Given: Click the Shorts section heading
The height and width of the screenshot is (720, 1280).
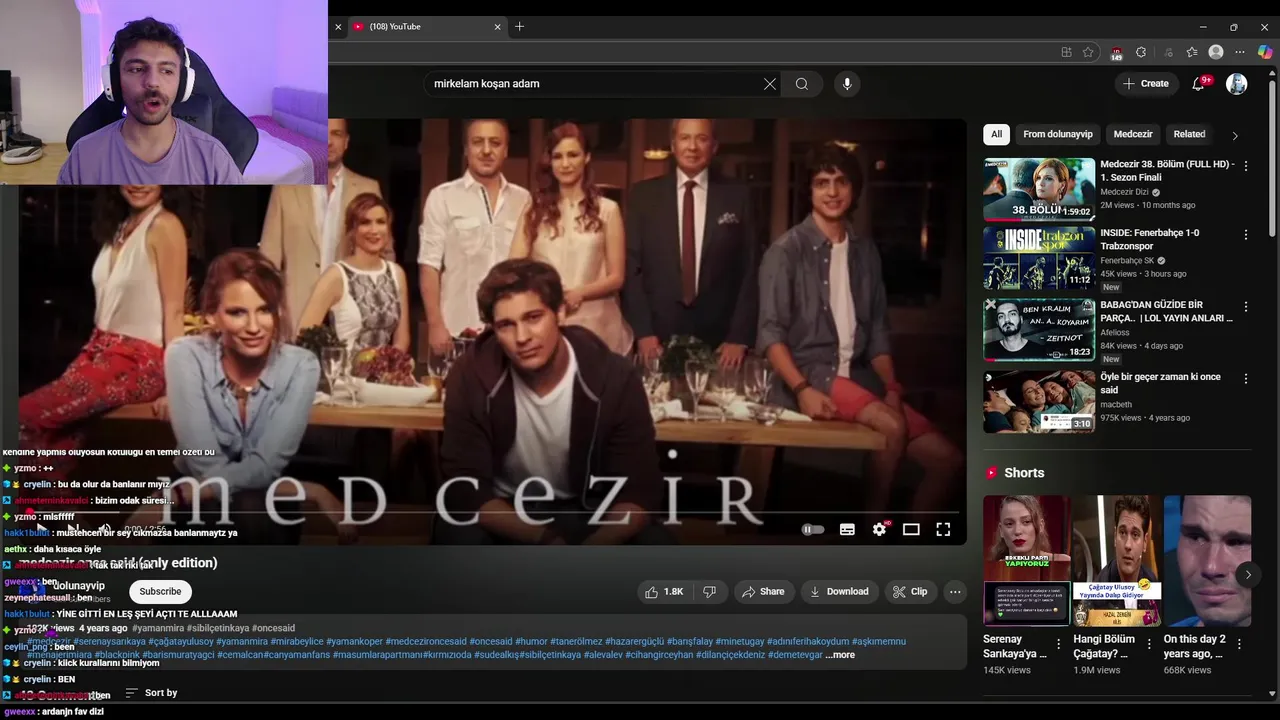Looking at the screenshot, I should (1024, 473).
